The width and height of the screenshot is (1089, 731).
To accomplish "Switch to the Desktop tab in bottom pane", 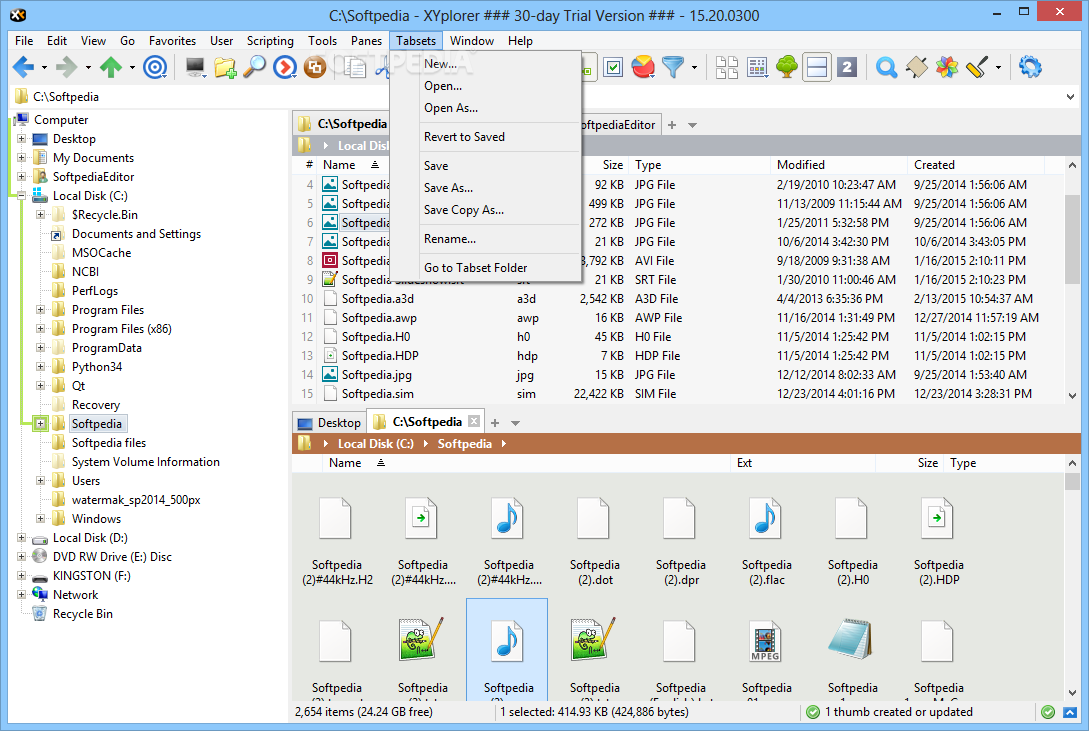I will (329, 423).
